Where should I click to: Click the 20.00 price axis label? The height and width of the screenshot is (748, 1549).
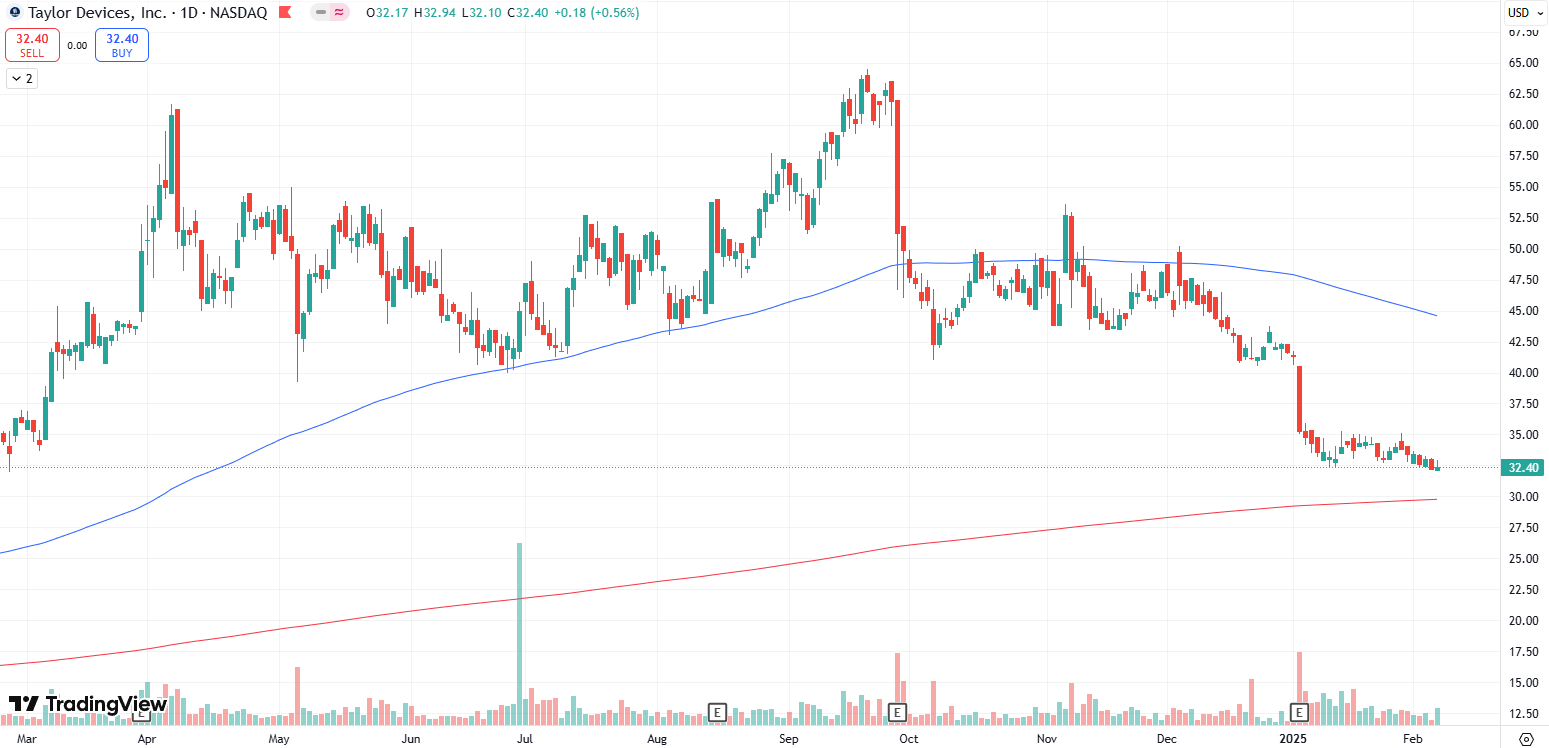coord(1523,620)
